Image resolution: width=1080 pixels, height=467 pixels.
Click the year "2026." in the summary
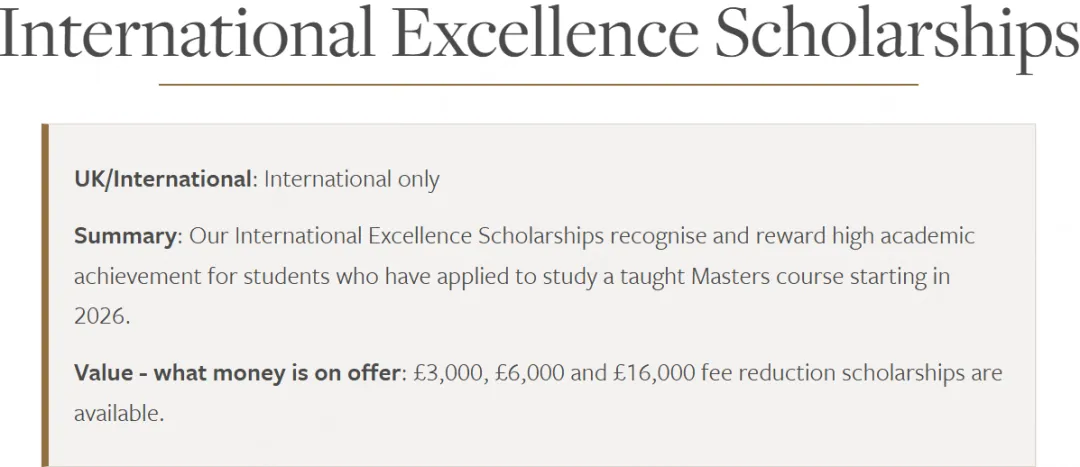[102, 315]
